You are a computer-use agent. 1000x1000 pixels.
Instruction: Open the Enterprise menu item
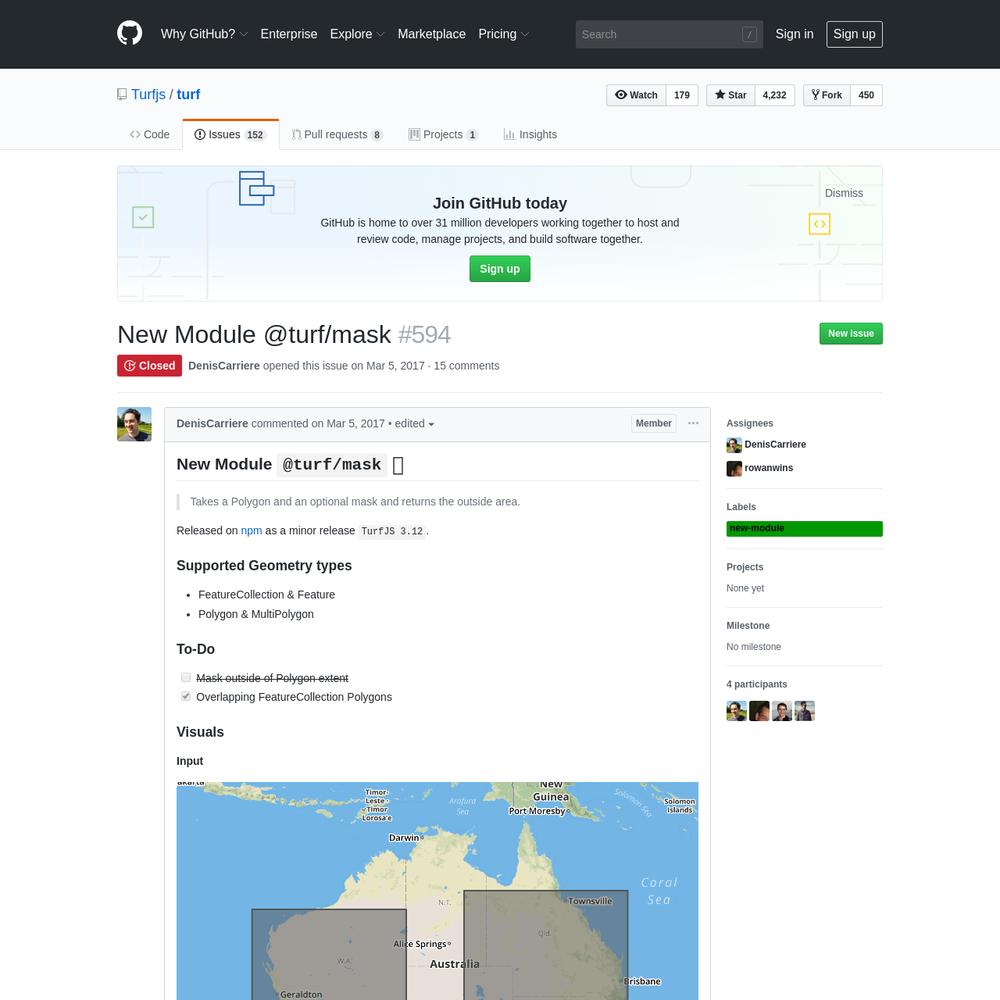(x=289, y=34)
